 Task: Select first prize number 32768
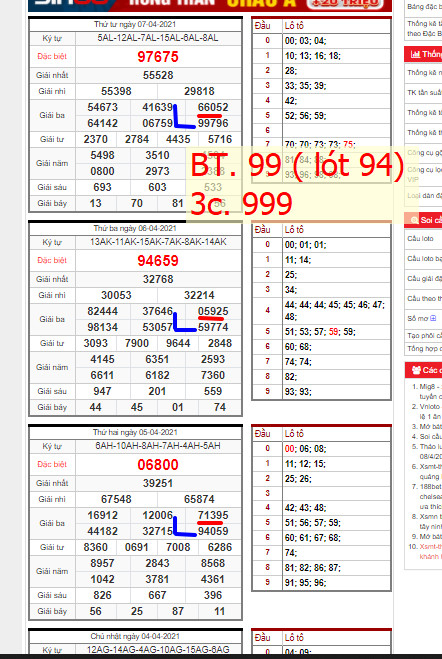(x=158, y=279)
